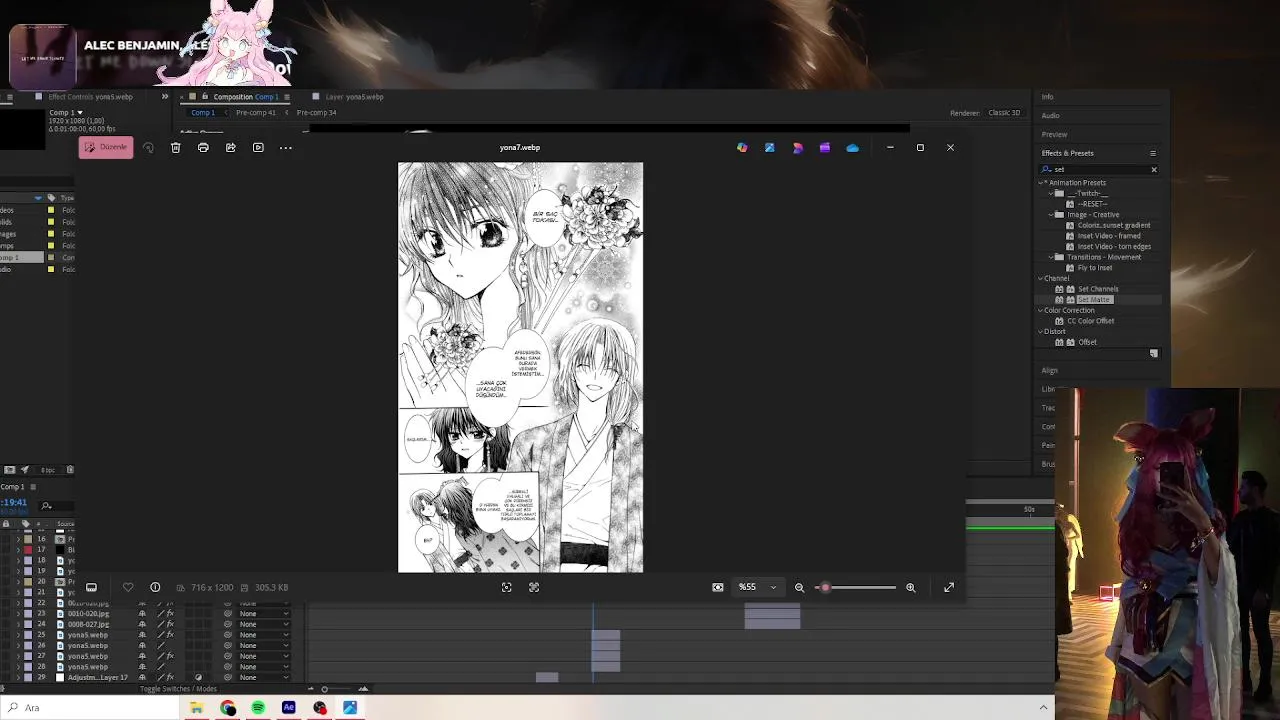Open the Preview panel in After Effects

1054,134
